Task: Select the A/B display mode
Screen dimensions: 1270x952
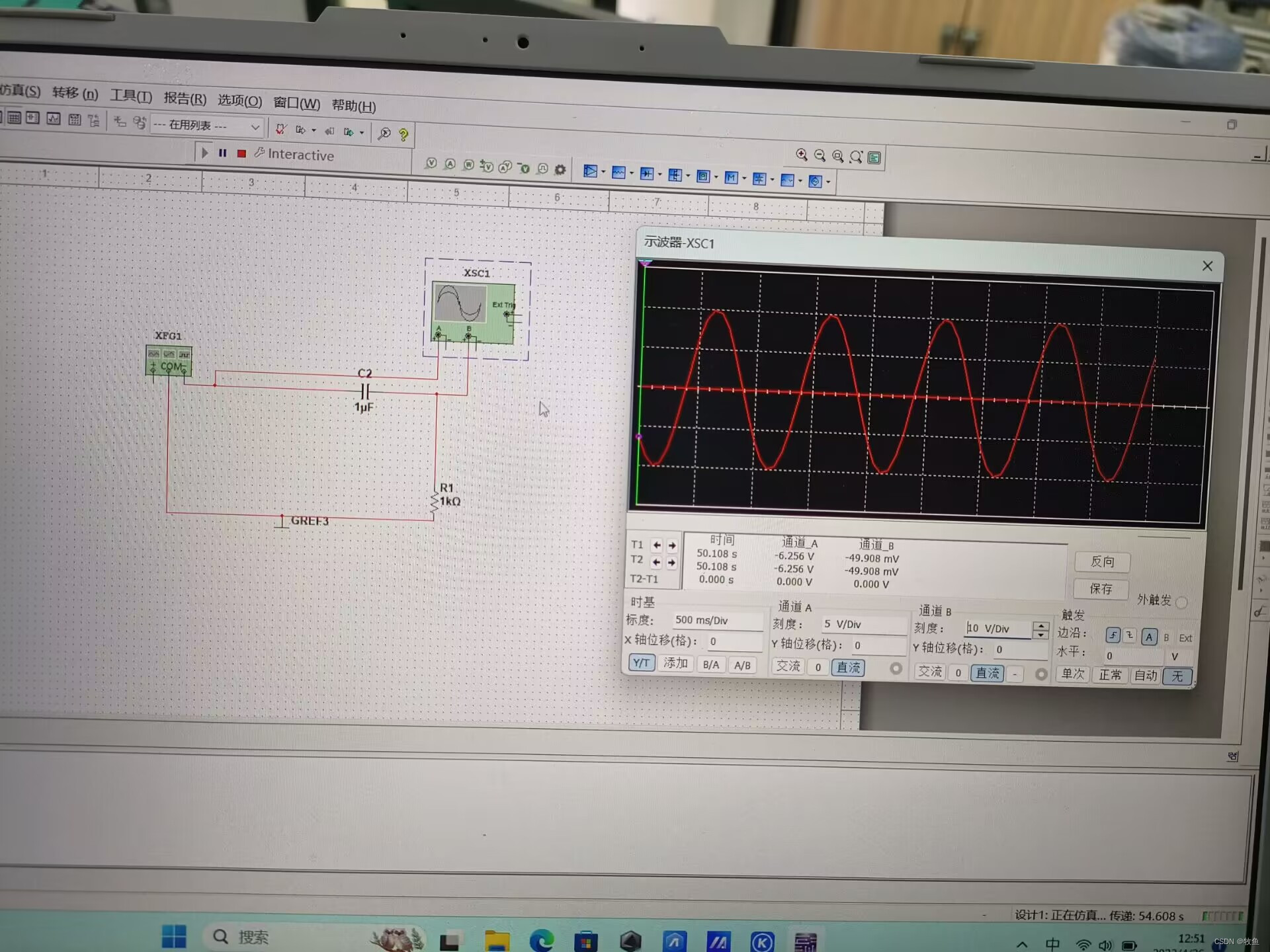Action: [742, 666]
